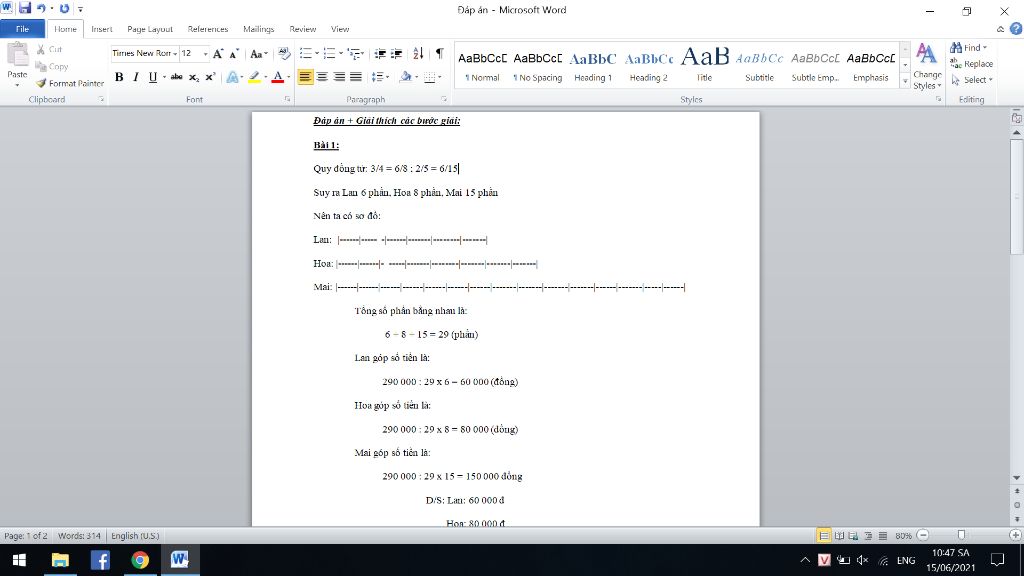Image resolution: width=1024 pixels, height=576 pixels.
Task: Apply the Subtitle style
Action: [760, 66]
